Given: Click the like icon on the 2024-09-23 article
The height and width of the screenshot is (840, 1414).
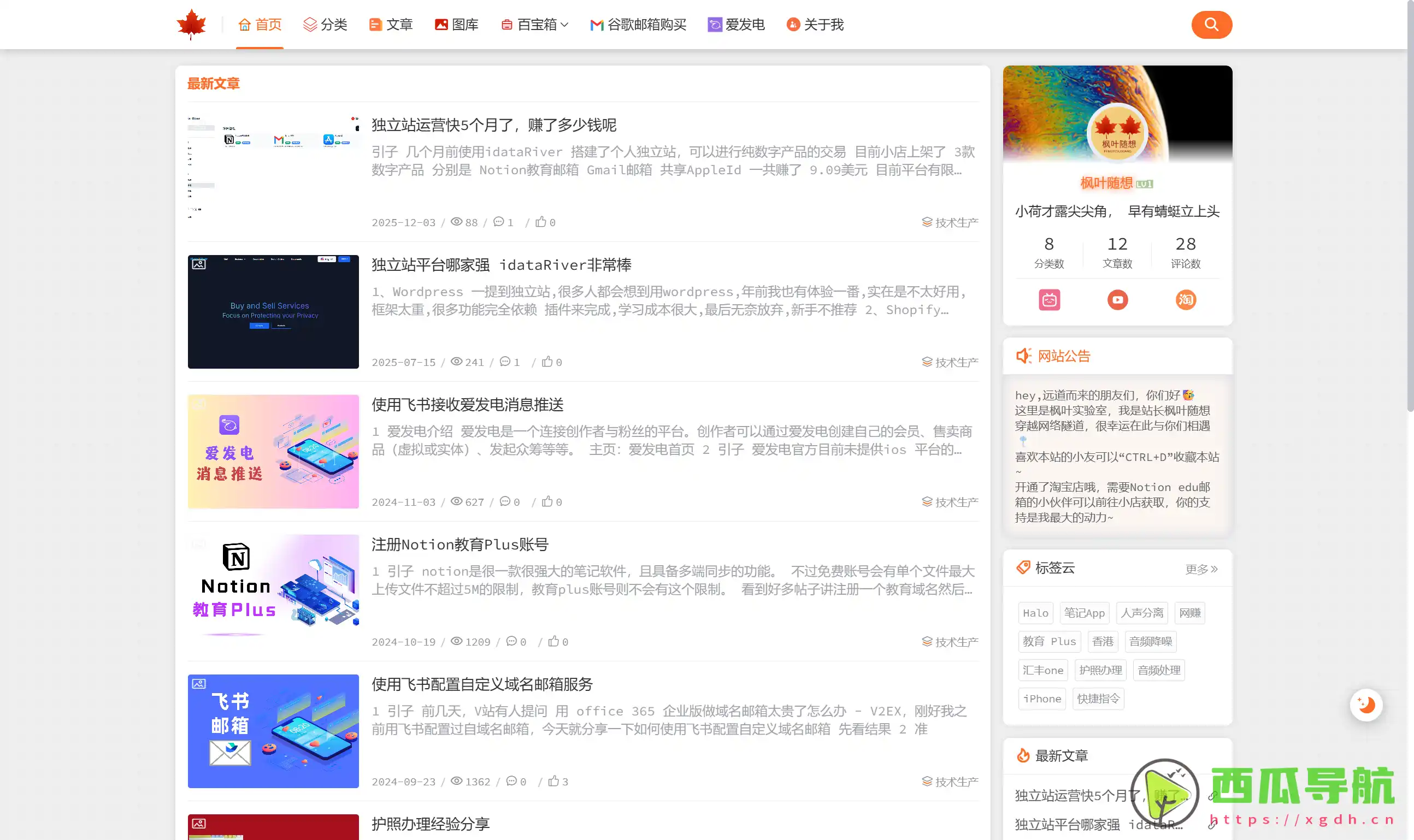Looking at the screenshot, I should coord(554,781).
